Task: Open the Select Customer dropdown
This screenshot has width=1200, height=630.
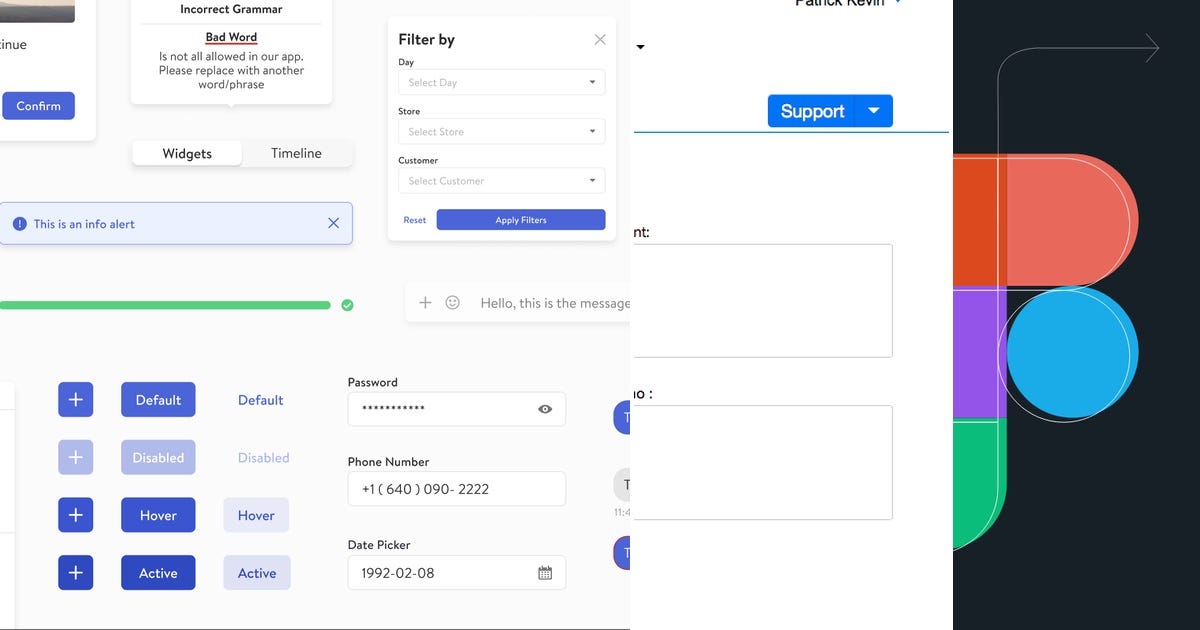Action: 502,181
